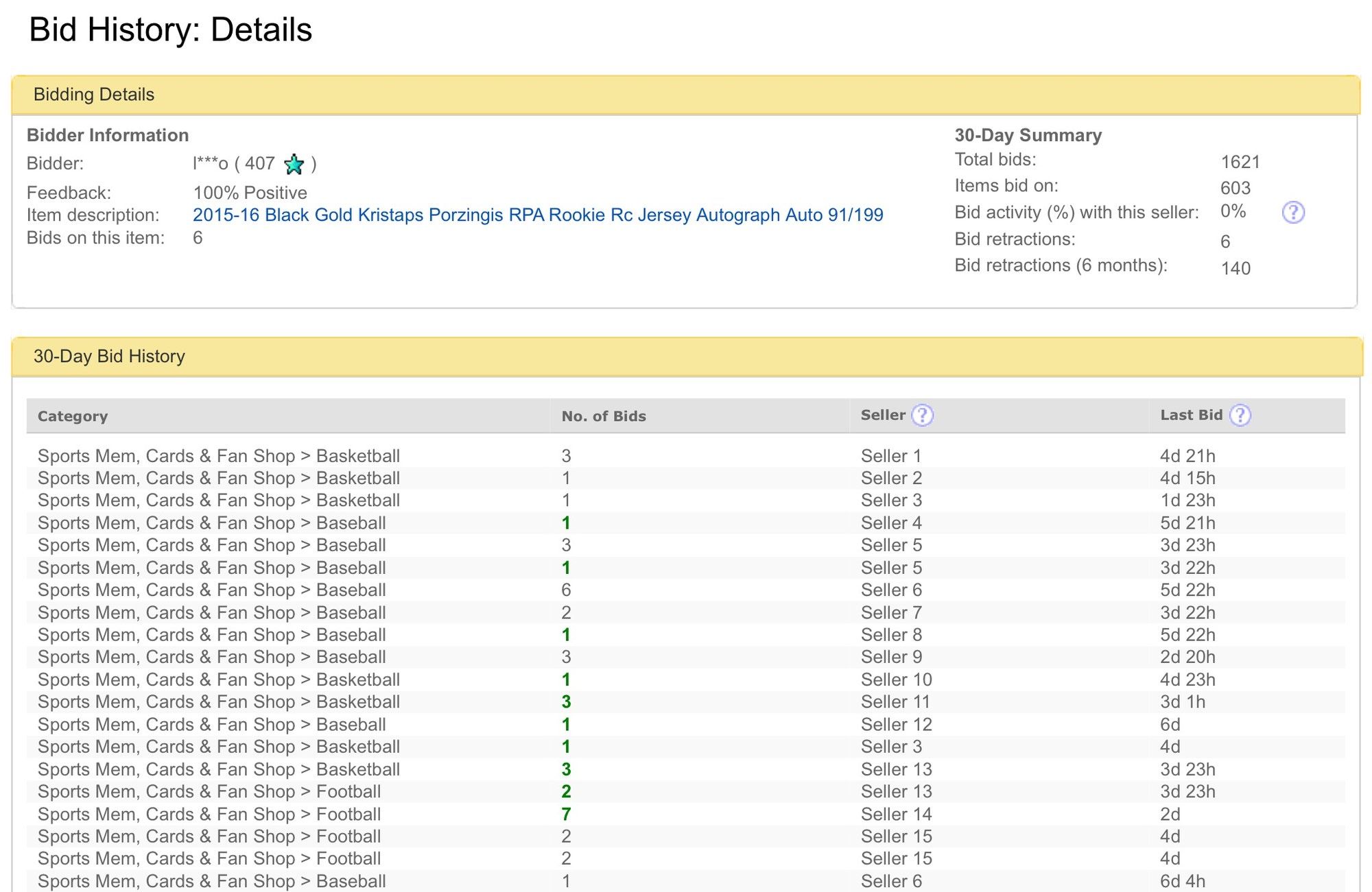Select the bidder name l***o
Screen dimensions: 1372x892
point(210,164)
